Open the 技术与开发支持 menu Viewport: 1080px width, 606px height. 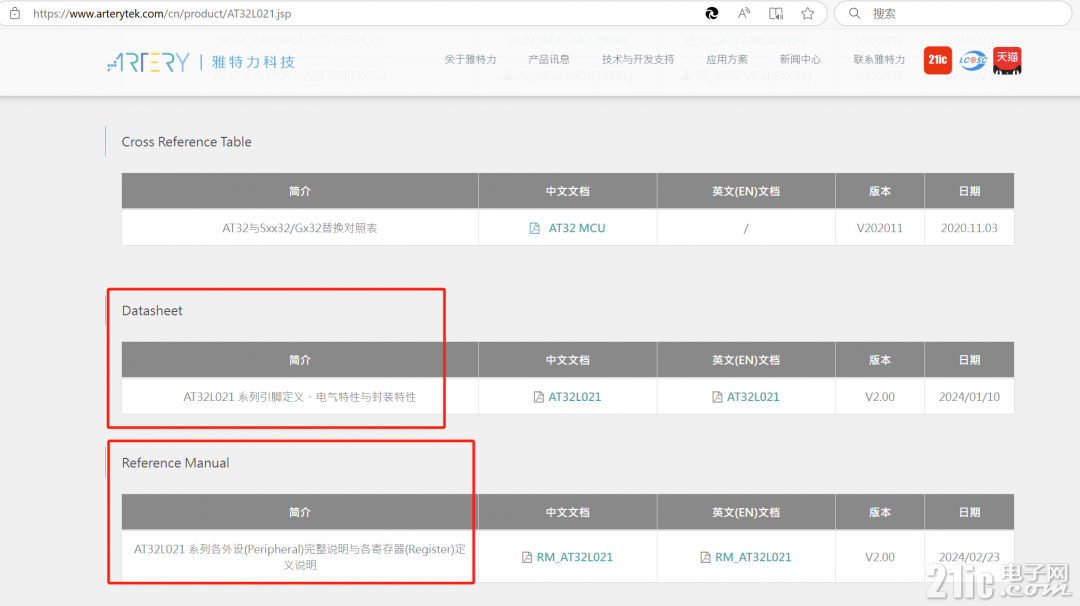coord(638,59)
